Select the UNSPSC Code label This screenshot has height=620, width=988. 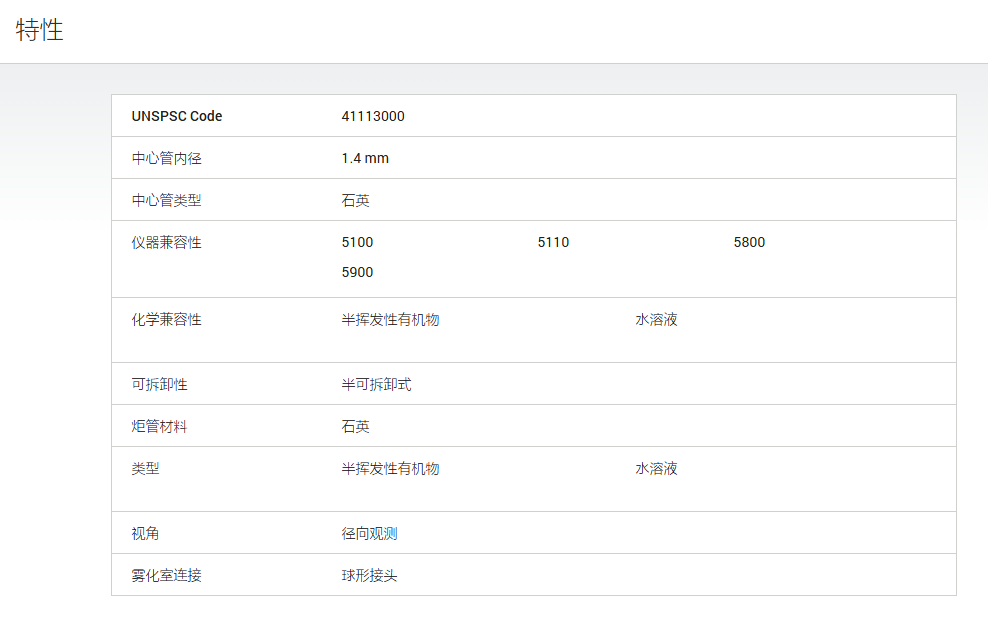[176, 116]
